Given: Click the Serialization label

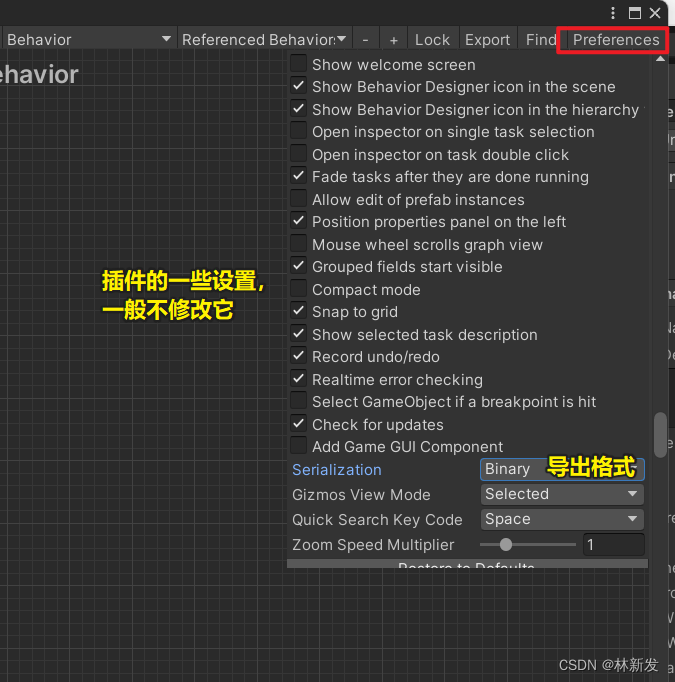Looking at the screenshot, I should pos(337,470).
